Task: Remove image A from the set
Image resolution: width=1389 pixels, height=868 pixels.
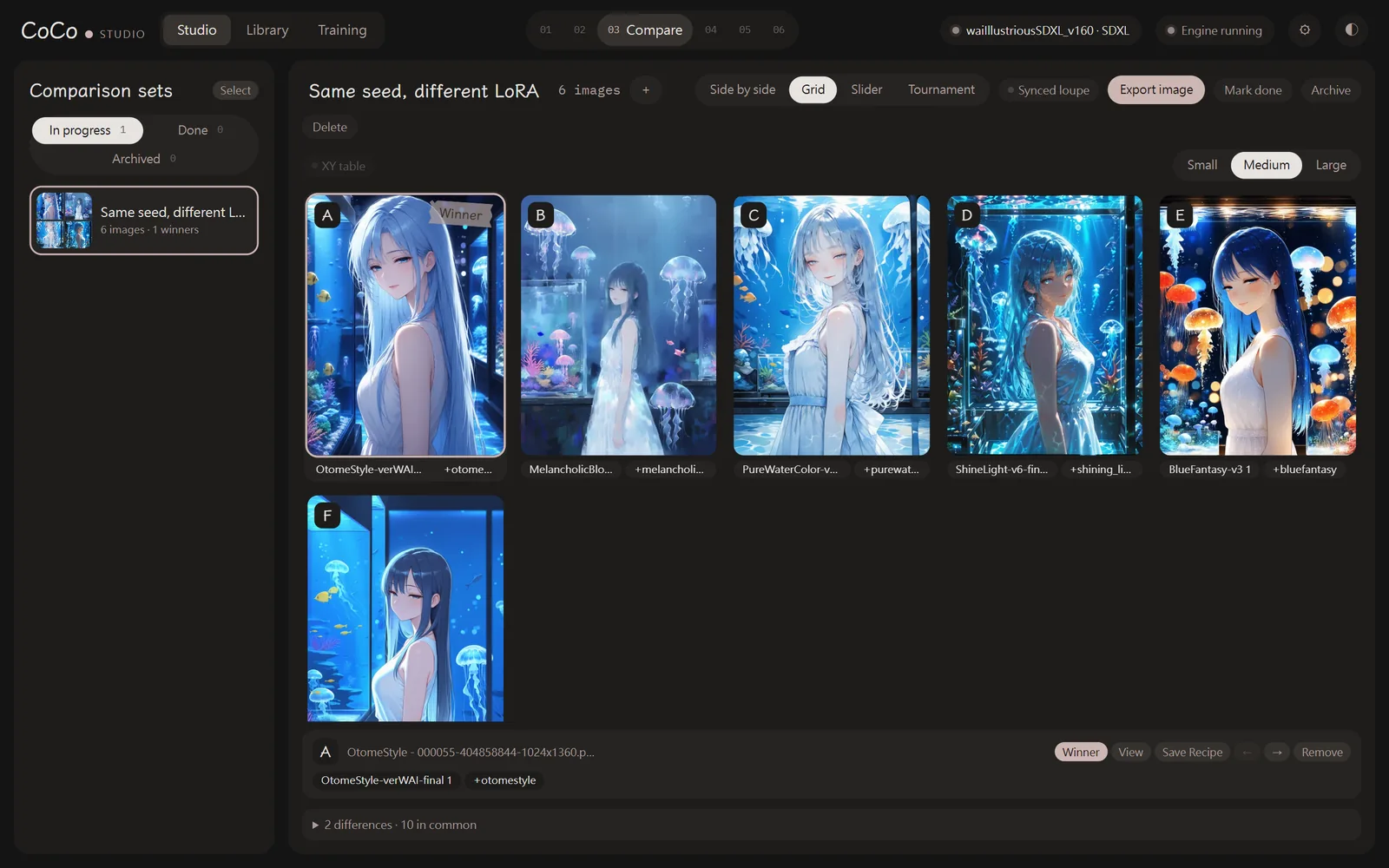Action: [x=1322, y=752]
